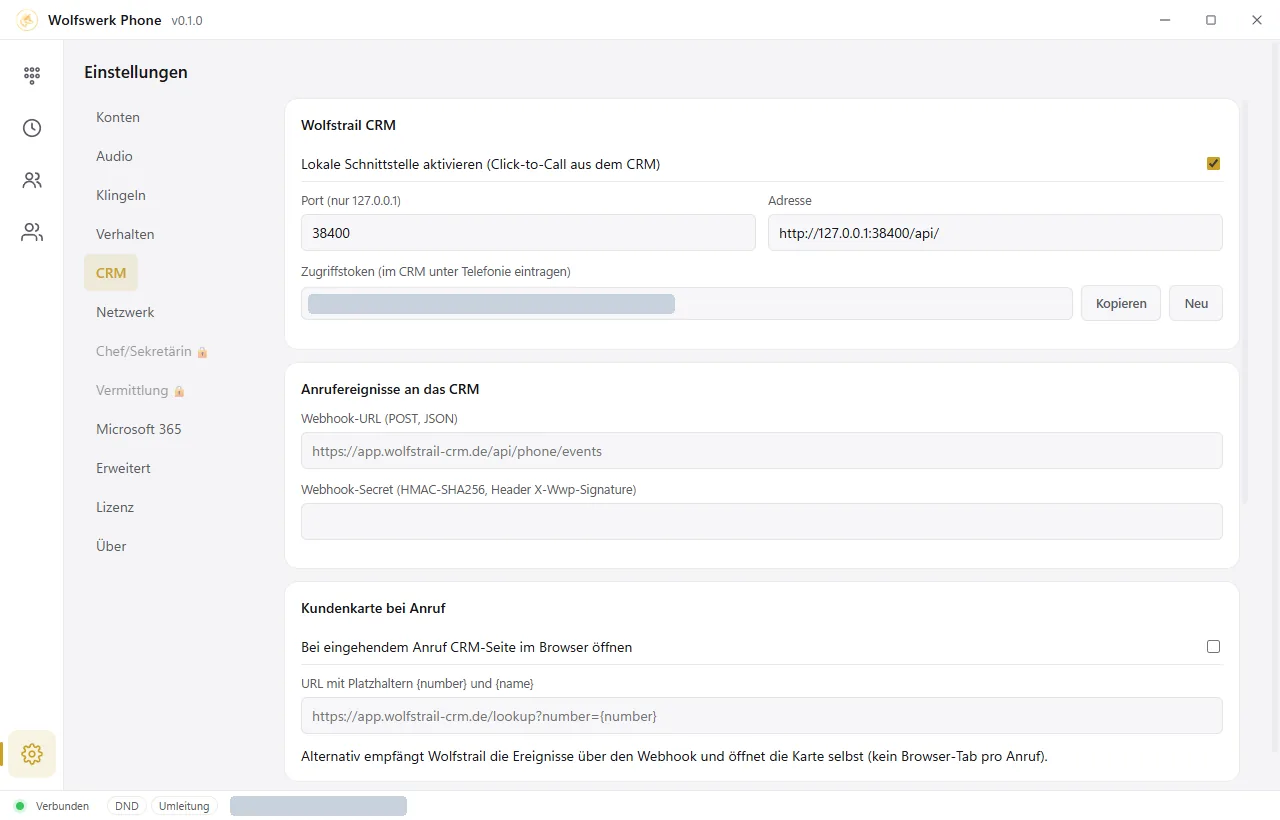Click the Wolfstrail CRM section title
The height and width of the screenshot is (820, 1280).
pos(348,125)
